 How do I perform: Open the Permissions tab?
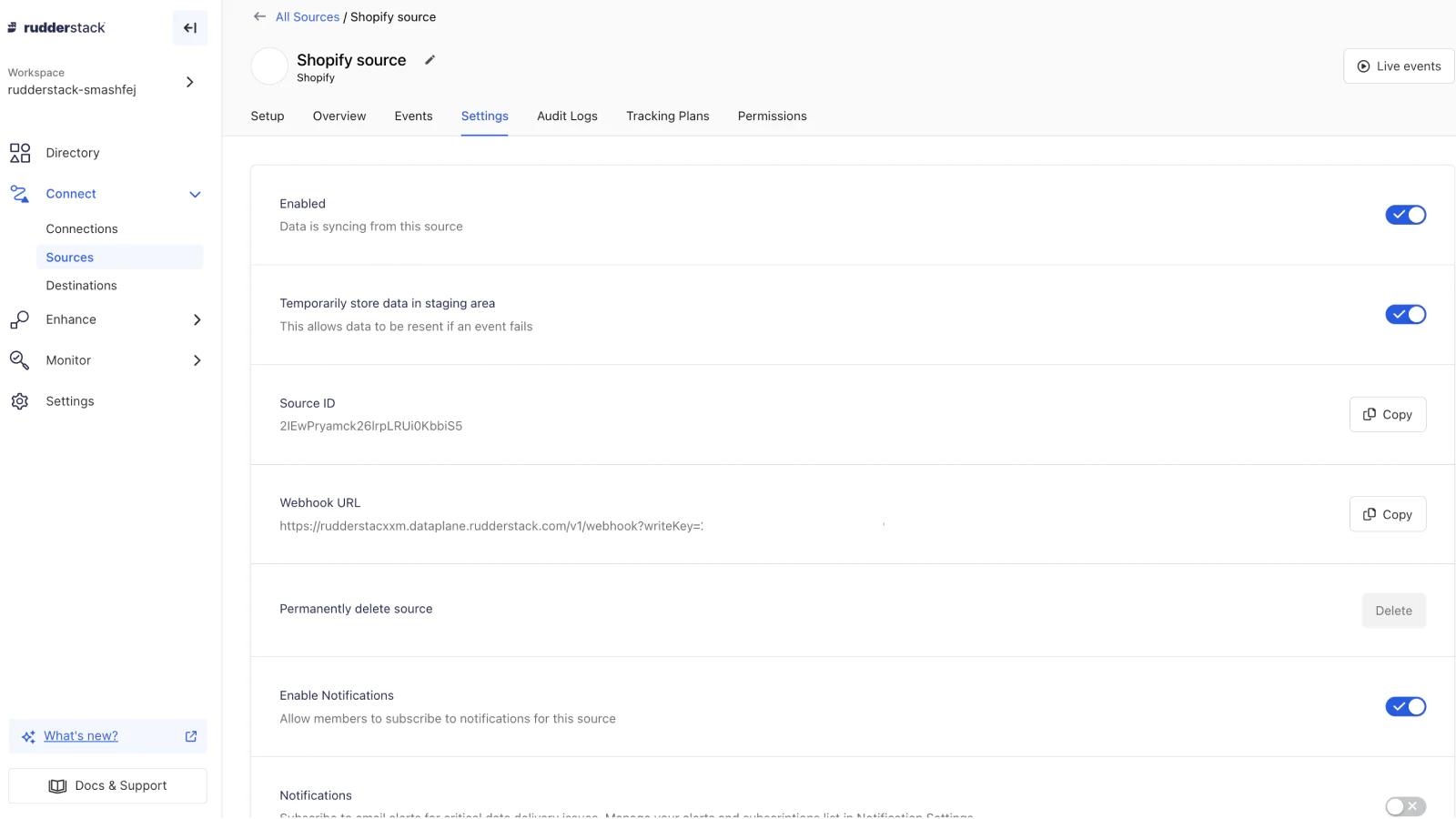tap(772, 116)
